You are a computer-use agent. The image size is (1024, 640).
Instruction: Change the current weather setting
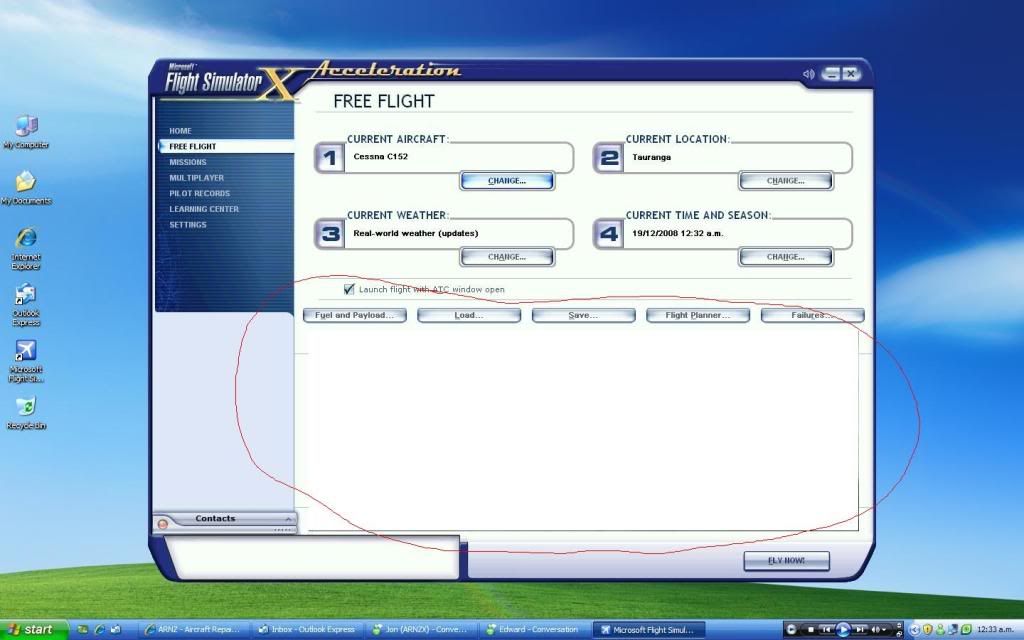click(507, 257)
